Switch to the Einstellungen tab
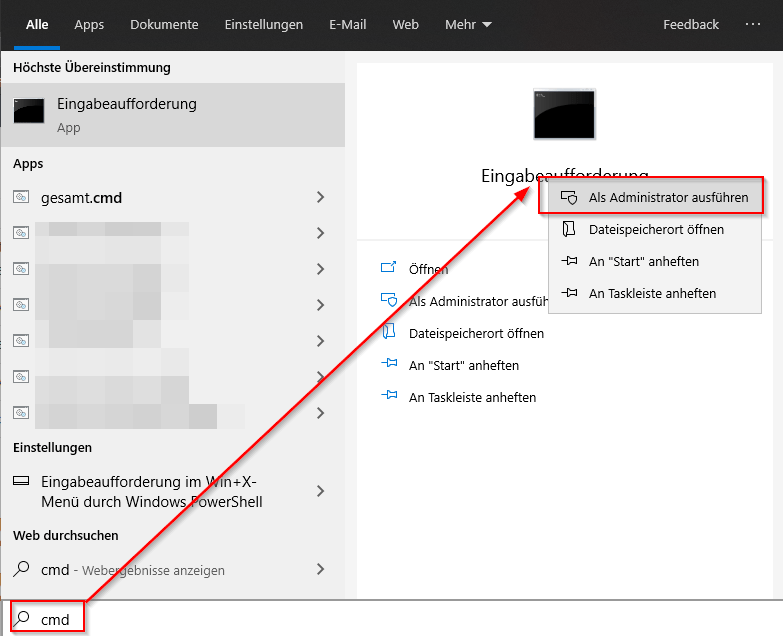 263,25
